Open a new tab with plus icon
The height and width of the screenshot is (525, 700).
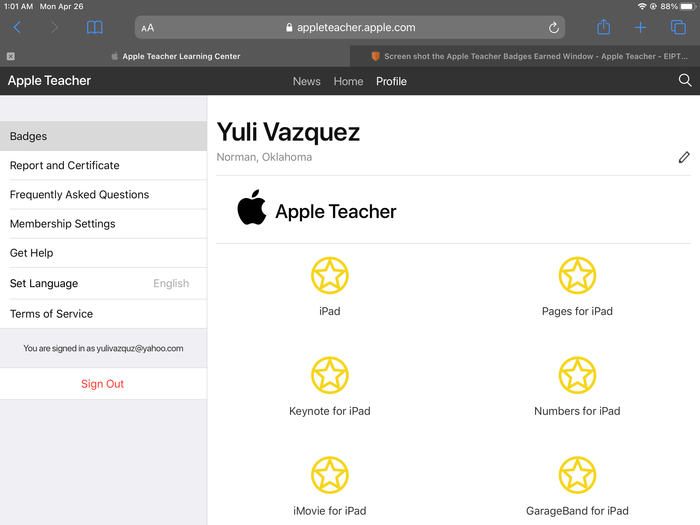click(641, 28)
